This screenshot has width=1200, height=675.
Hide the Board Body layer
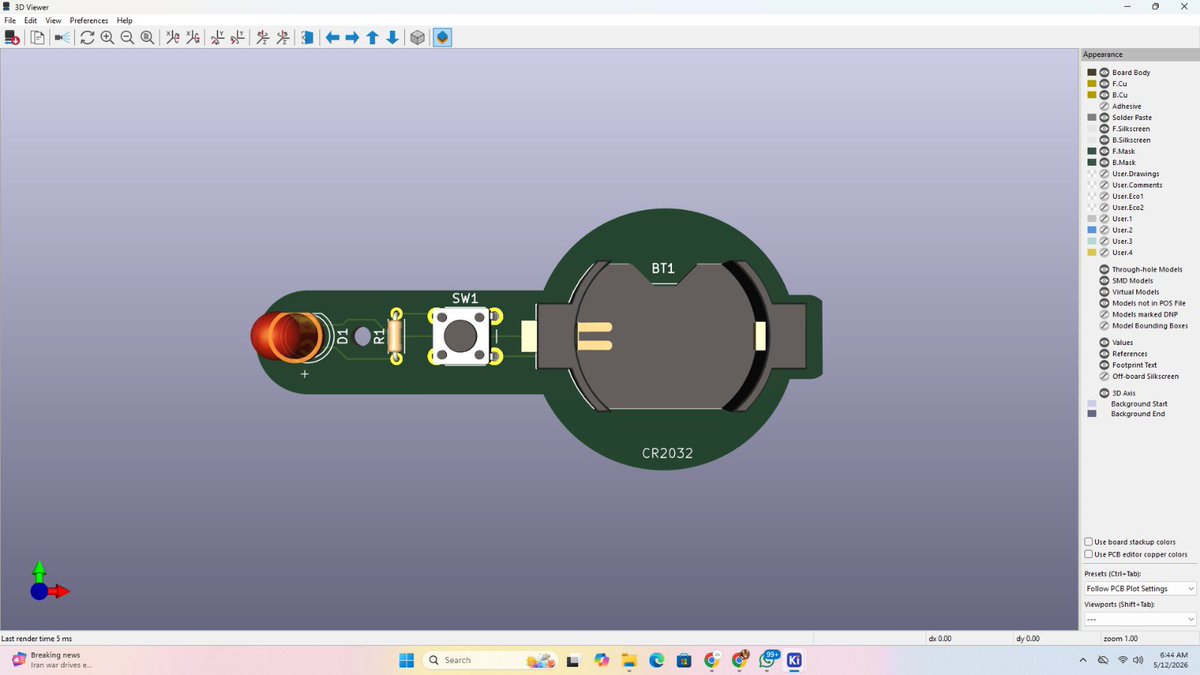[x=1105, y=73]
